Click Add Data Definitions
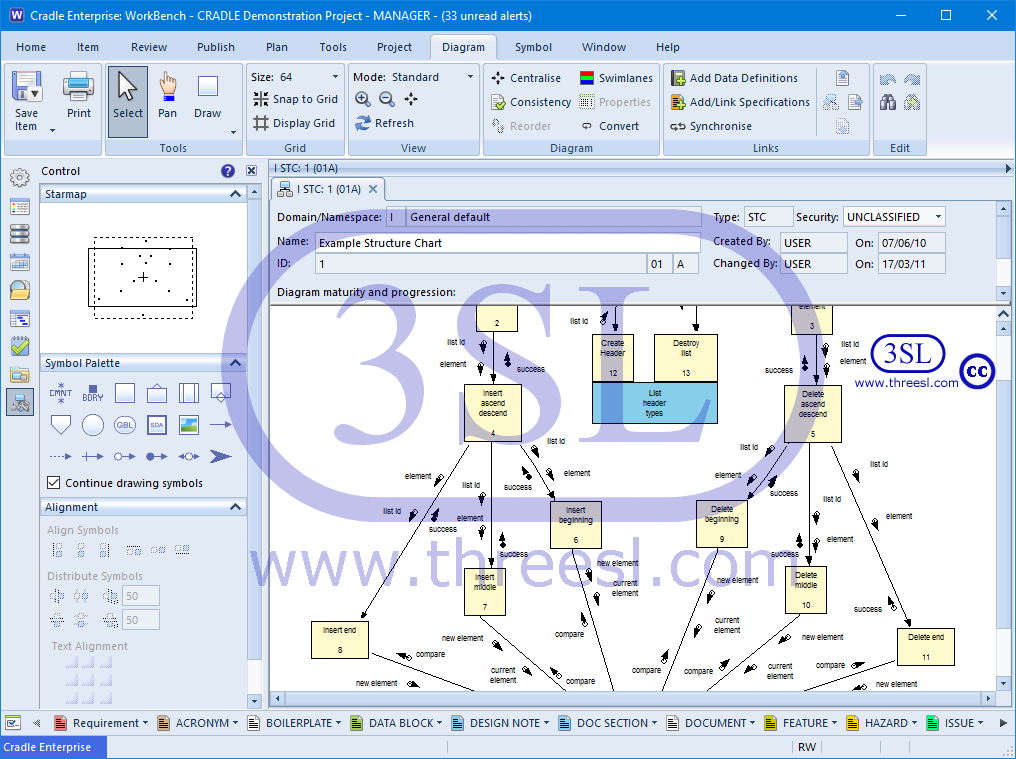 point(734,78)
